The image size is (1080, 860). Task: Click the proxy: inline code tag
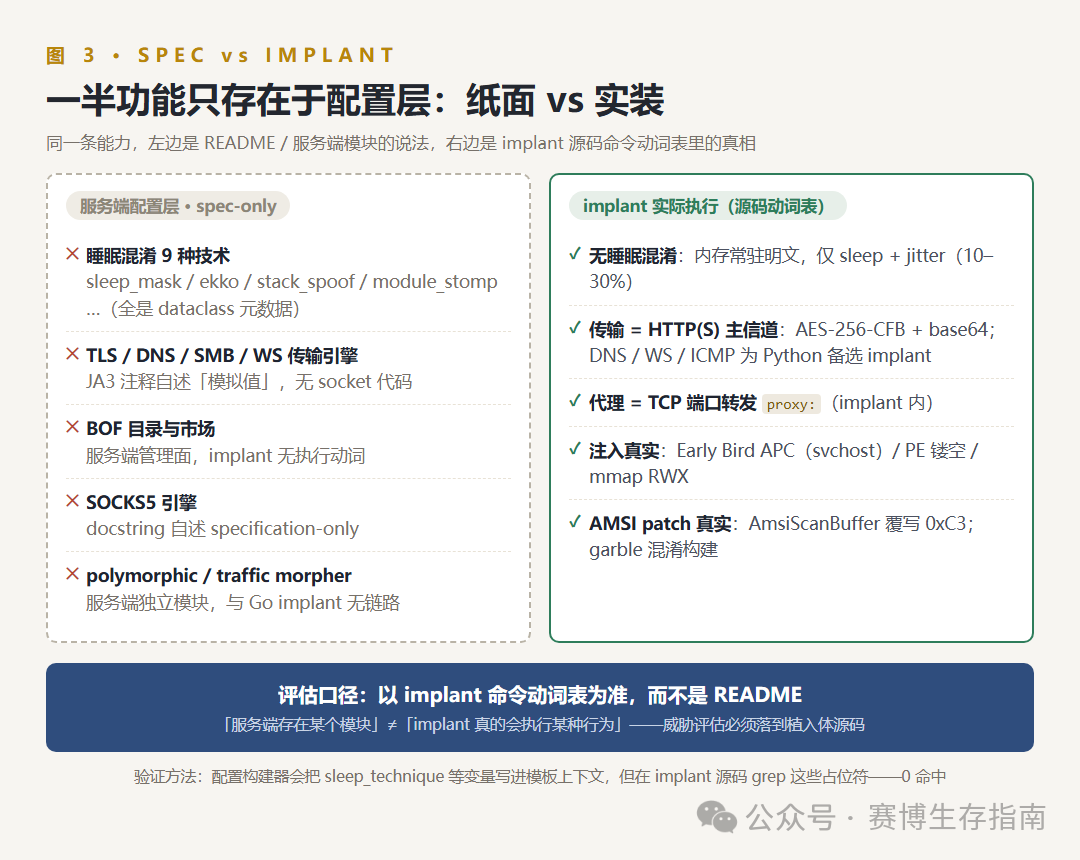pyautogui.click(x=791, y=404)
